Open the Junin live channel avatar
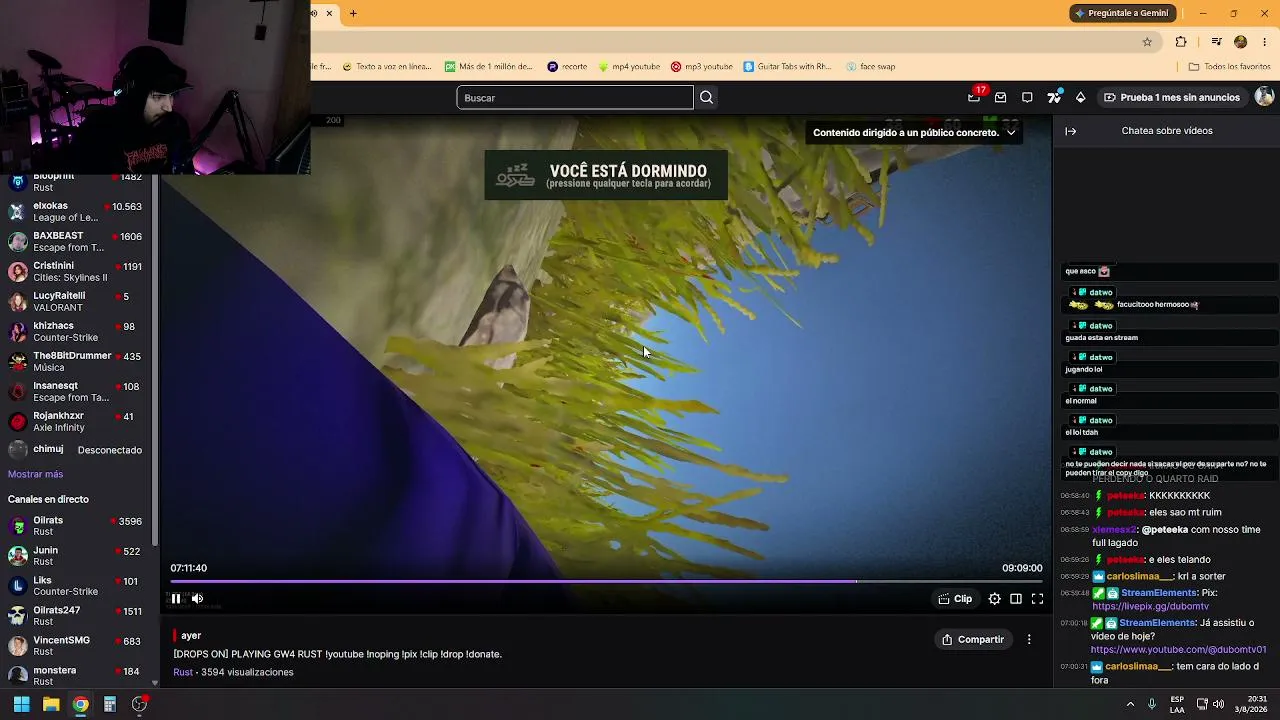The height and width of the screenshot is (720, 1280). pos(17,556)
